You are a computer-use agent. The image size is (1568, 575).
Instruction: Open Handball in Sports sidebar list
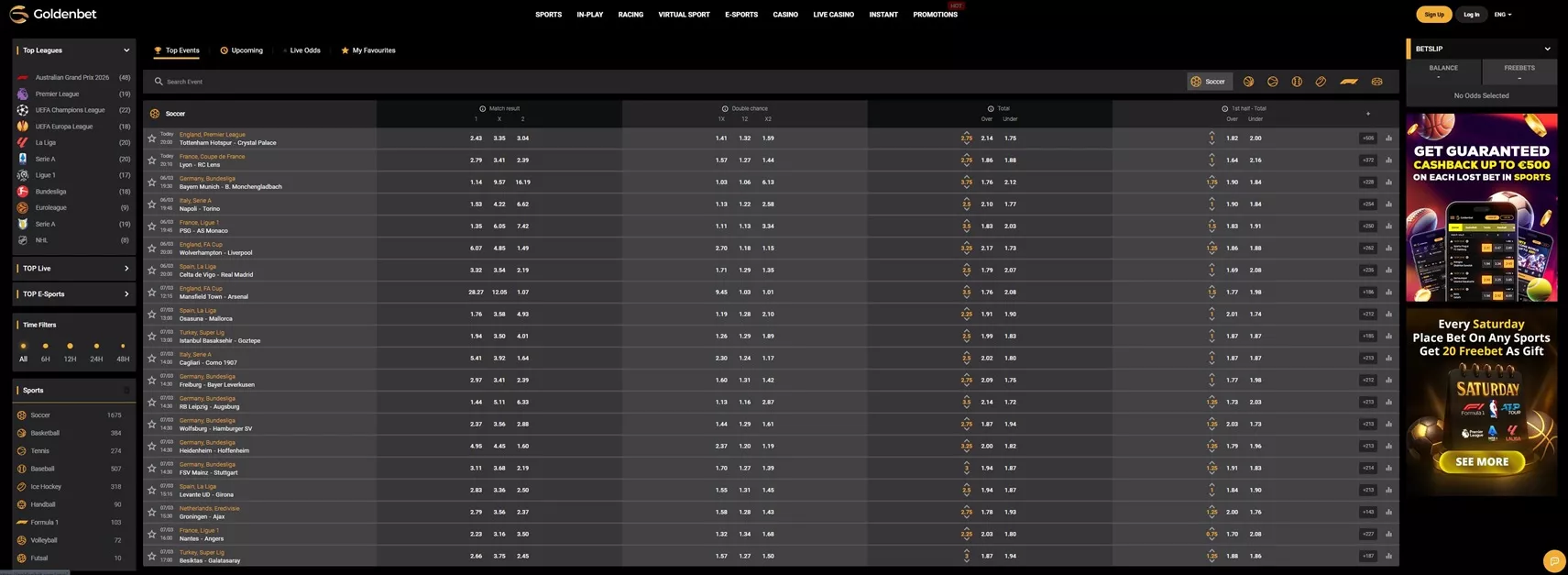coord(73,504)
